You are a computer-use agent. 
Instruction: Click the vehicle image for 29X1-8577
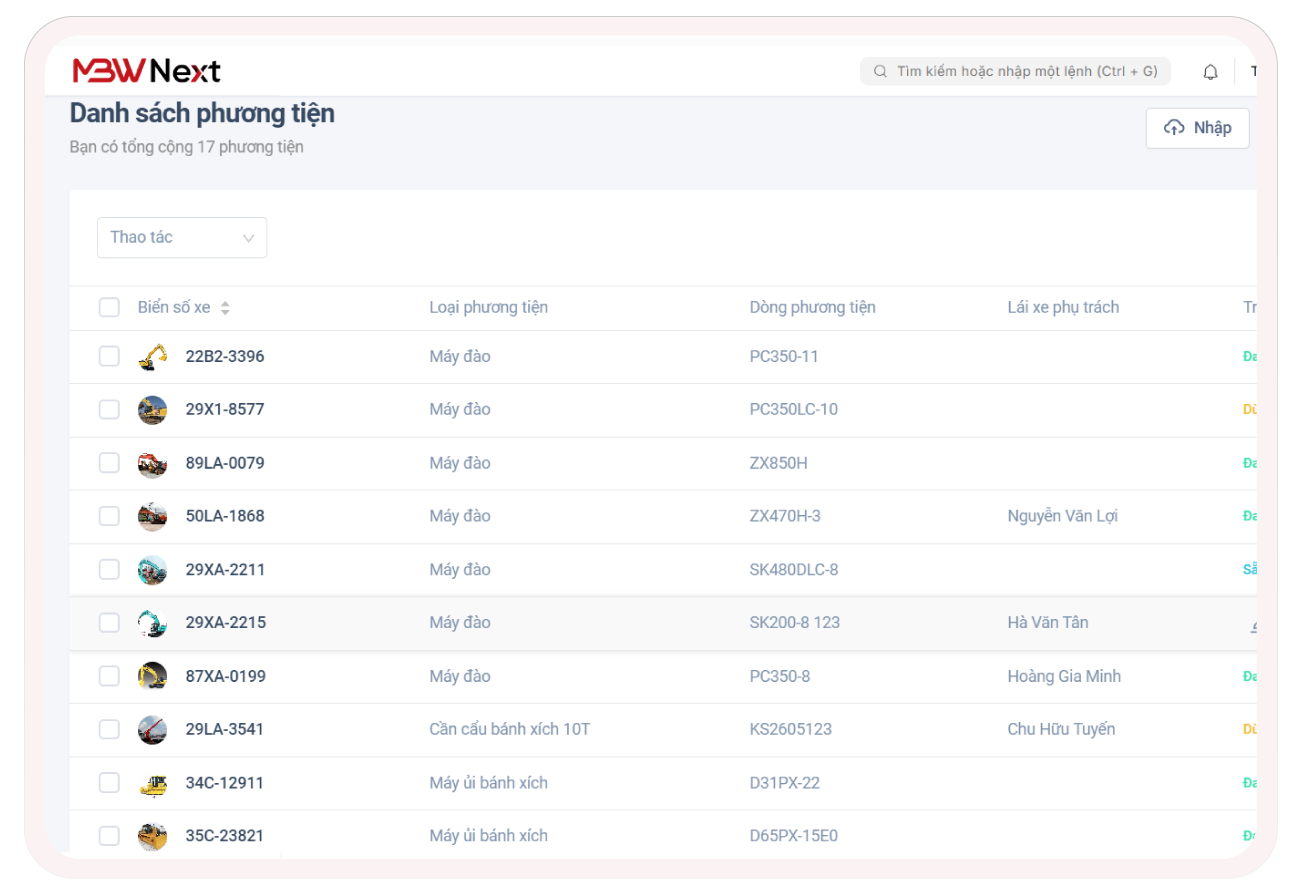click(x=152, y=410)
